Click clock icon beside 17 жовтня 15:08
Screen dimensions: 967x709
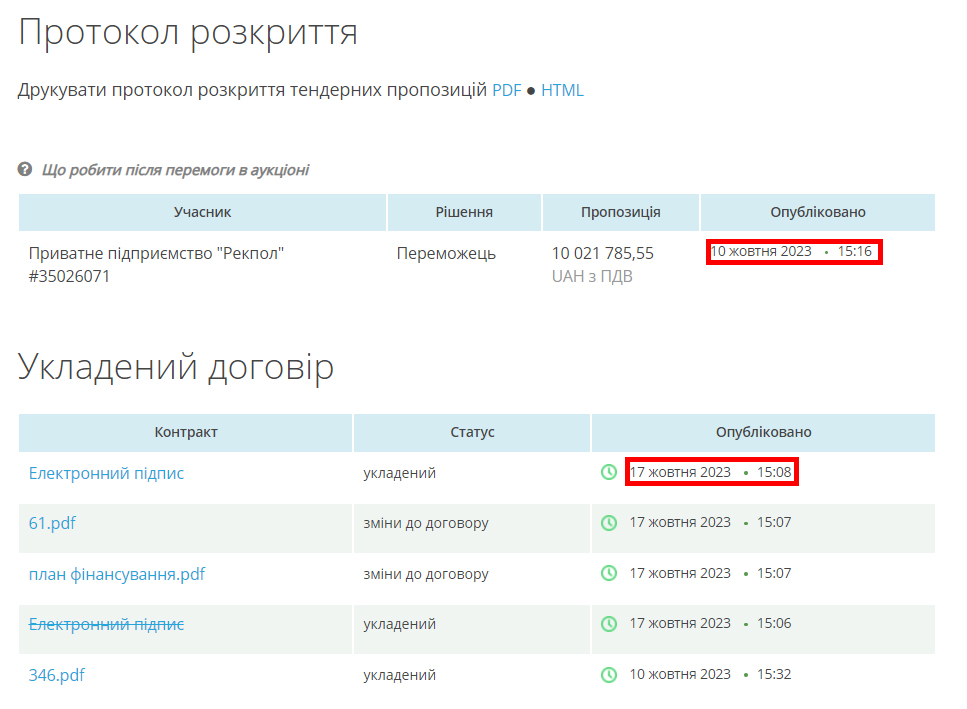(609, 472)
